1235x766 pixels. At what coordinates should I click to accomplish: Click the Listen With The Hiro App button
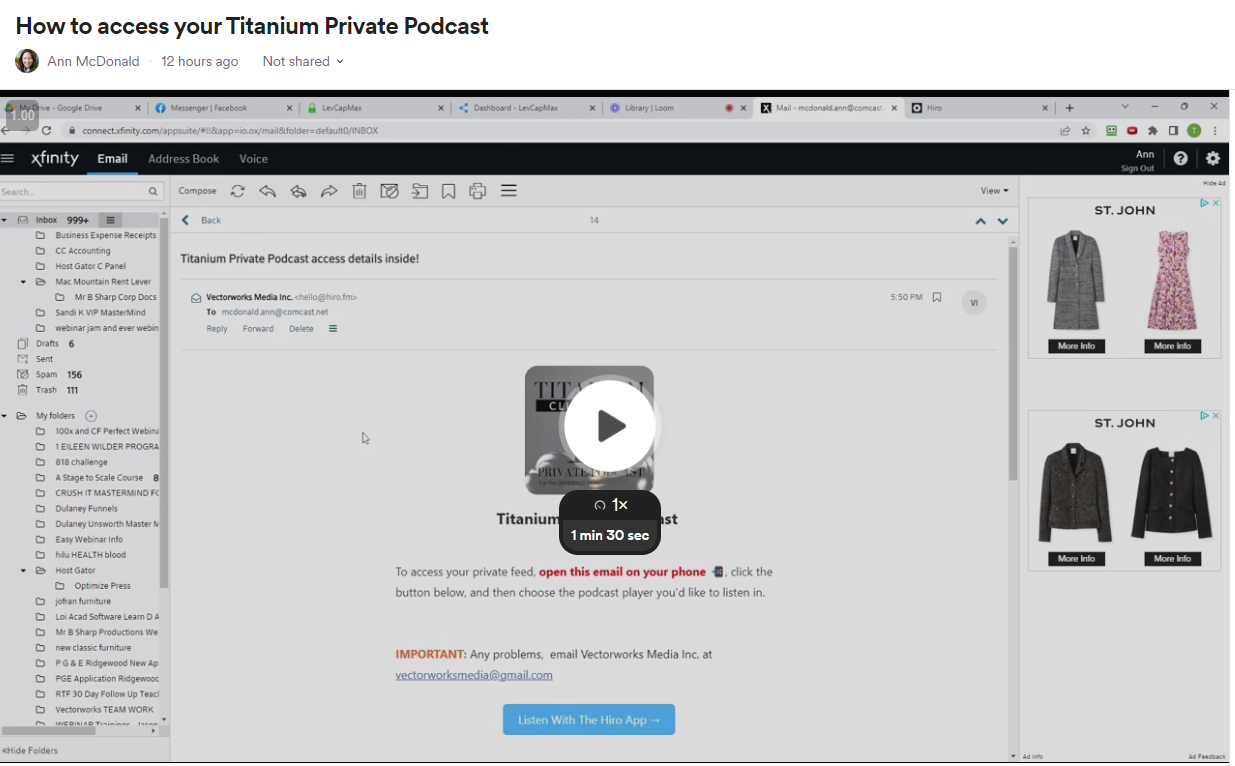(589, 720)
